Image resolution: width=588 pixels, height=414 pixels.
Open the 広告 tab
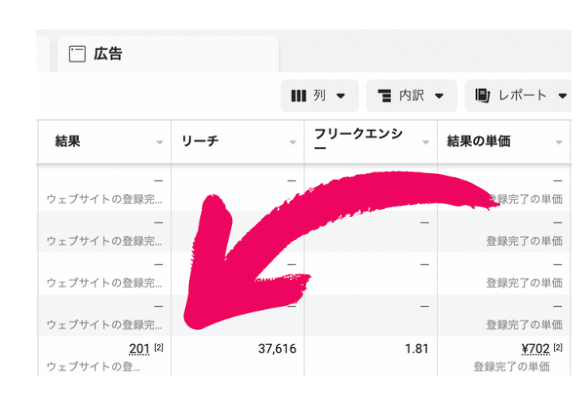tap(168, 54)
